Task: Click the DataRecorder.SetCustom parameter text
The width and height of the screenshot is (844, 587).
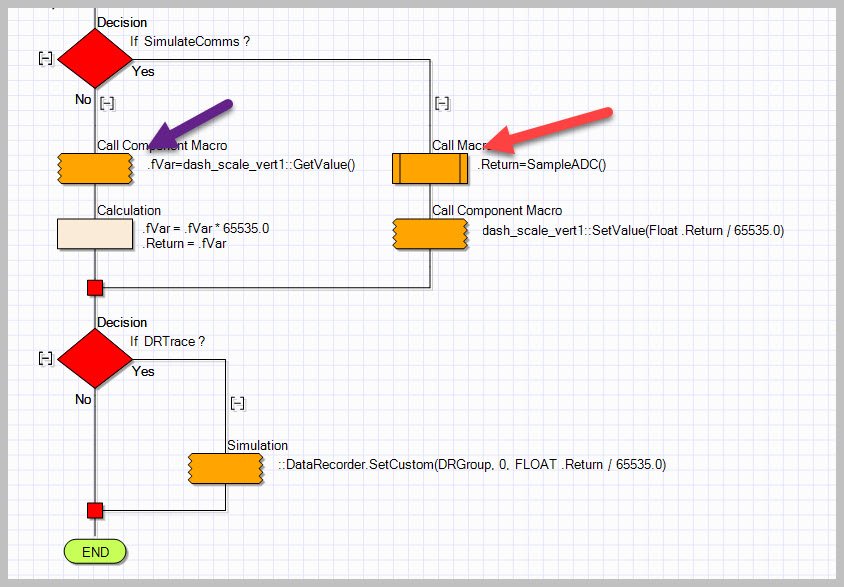Action: pos(471,464)
